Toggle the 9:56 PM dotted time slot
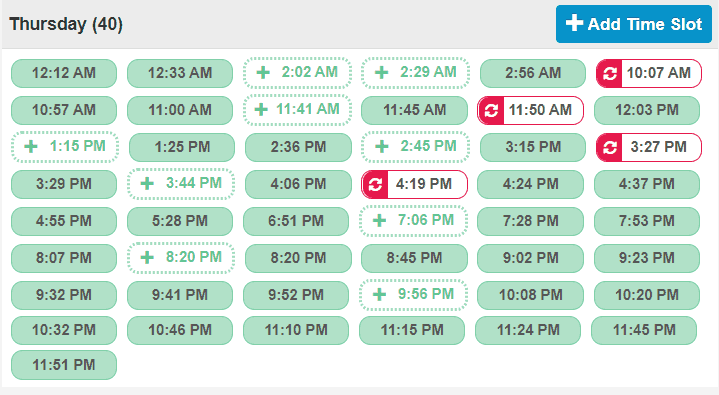The width and height of the screenshot is (719, 395). pos(414,295)
